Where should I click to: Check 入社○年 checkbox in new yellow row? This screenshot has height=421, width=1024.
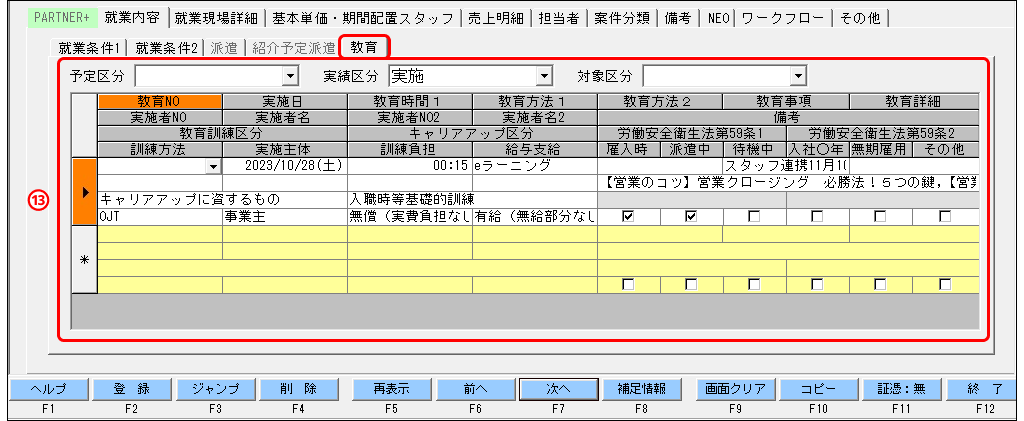[818, 285]
